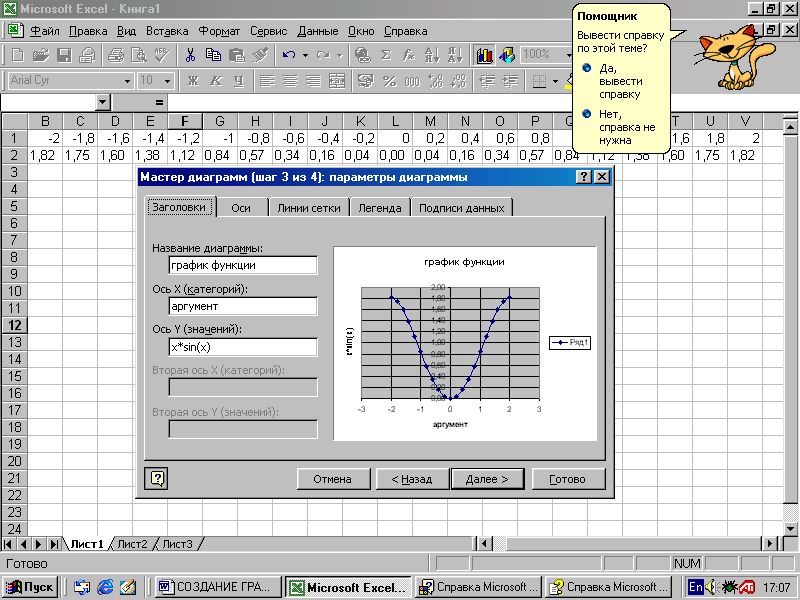This screenshot has width=800, height=600.
Task: Click the Paste Function fx icon
Action: [x=409, y=55]
